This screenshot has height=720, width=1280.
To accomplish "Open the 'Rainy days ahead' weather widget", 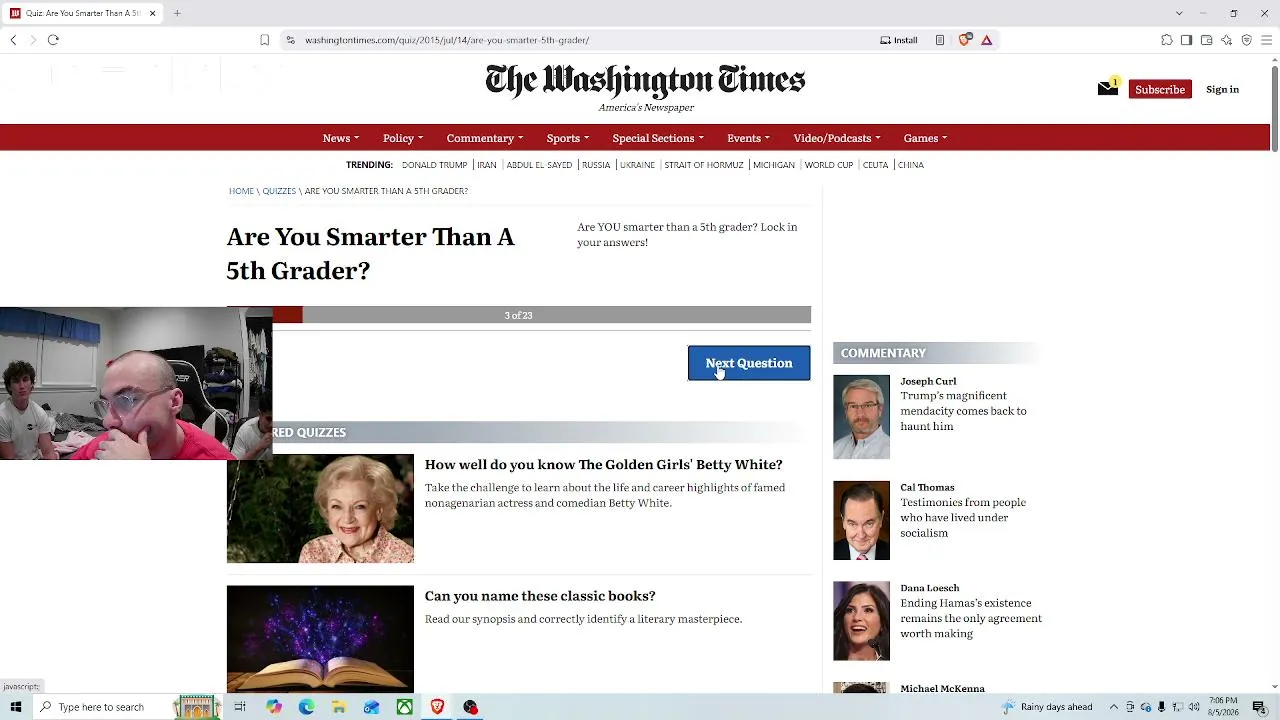I will [1048, 707].
